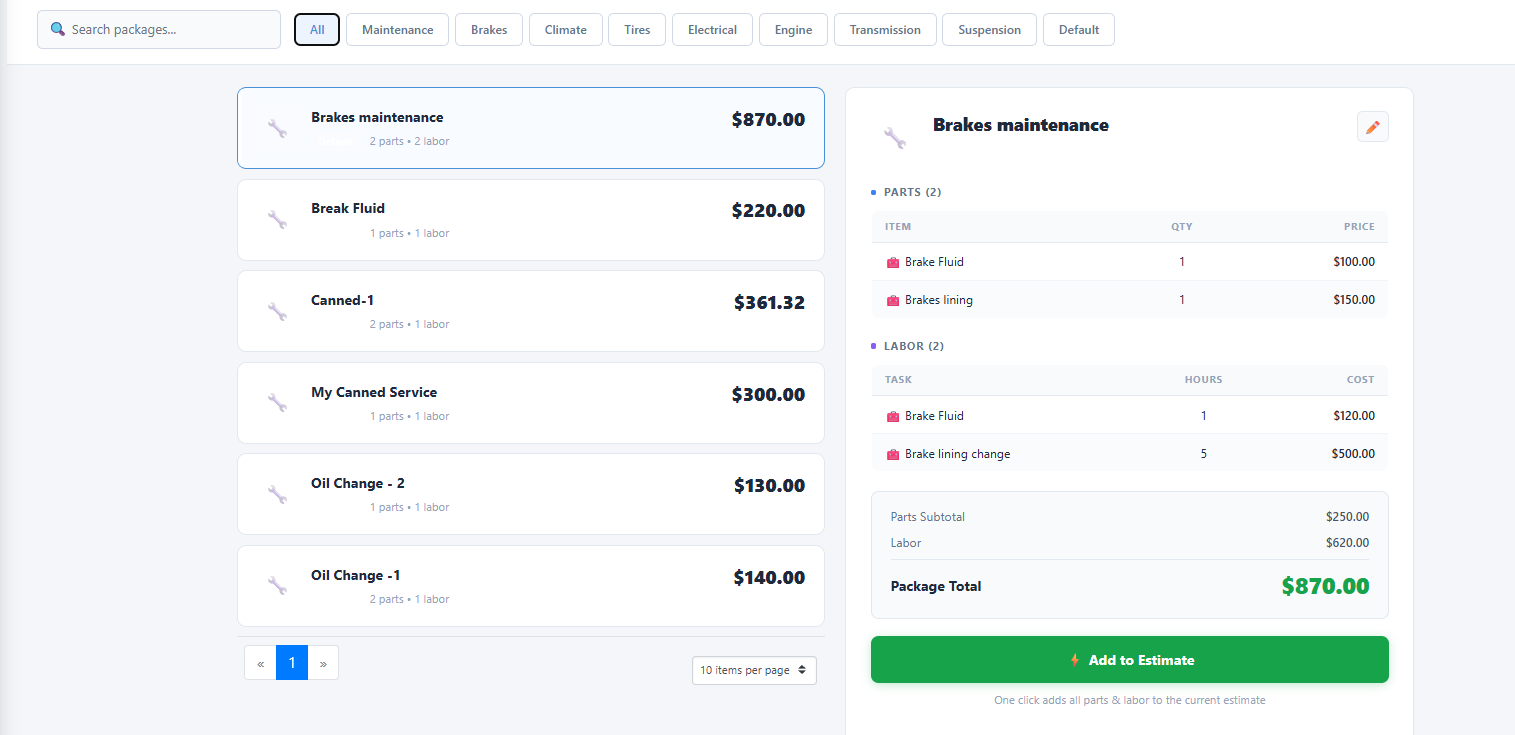
Task: Choose the Suspension filter chip
Action: point(989,30)
